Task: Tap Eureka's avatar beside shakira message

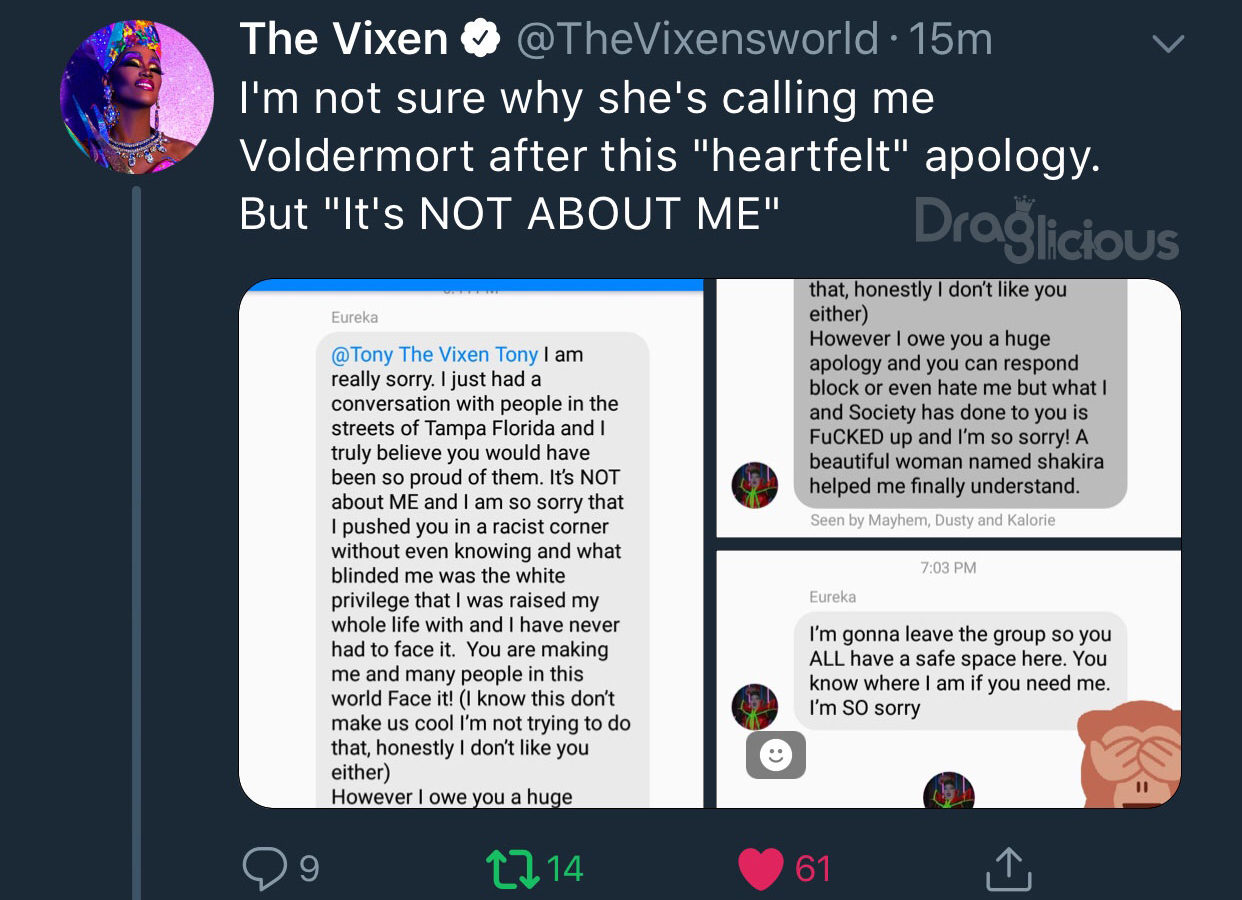Action: (755, 485)
